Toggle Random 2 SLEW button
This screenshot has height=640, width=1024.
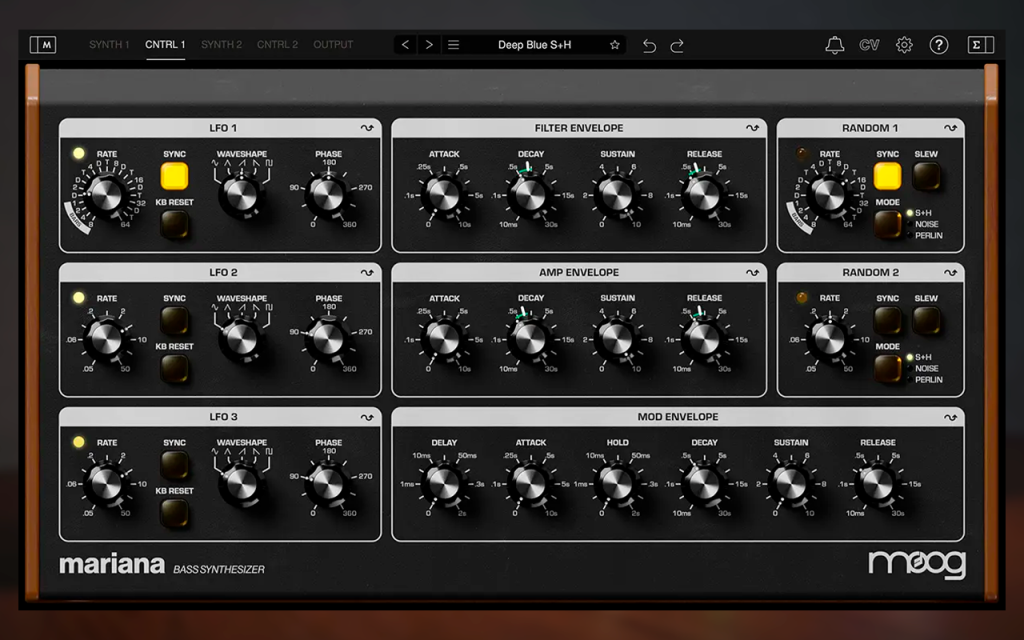click(x=926, y=321)
